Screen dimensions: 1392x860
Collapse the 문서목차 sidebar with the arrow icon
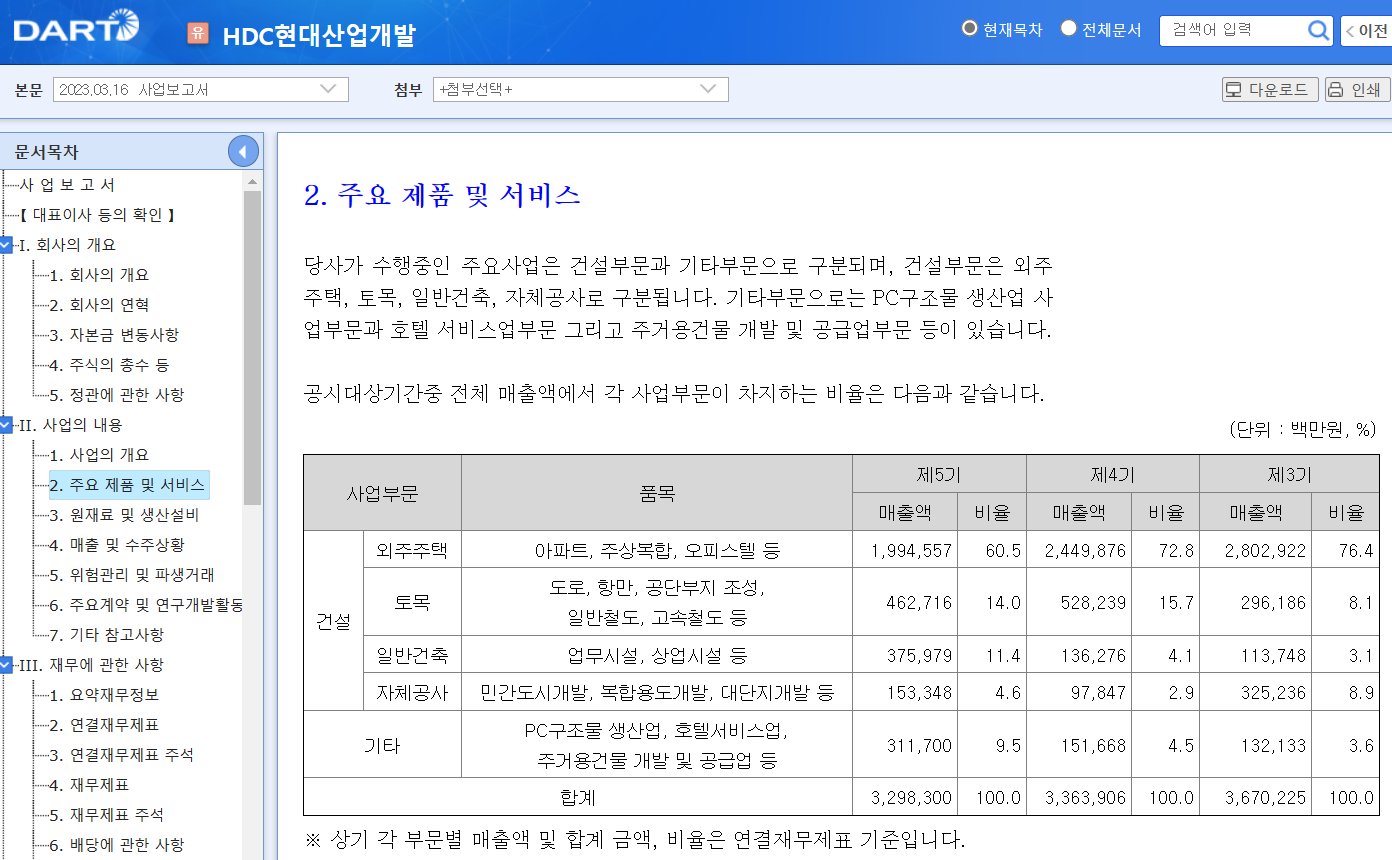[x=243, y=151]
